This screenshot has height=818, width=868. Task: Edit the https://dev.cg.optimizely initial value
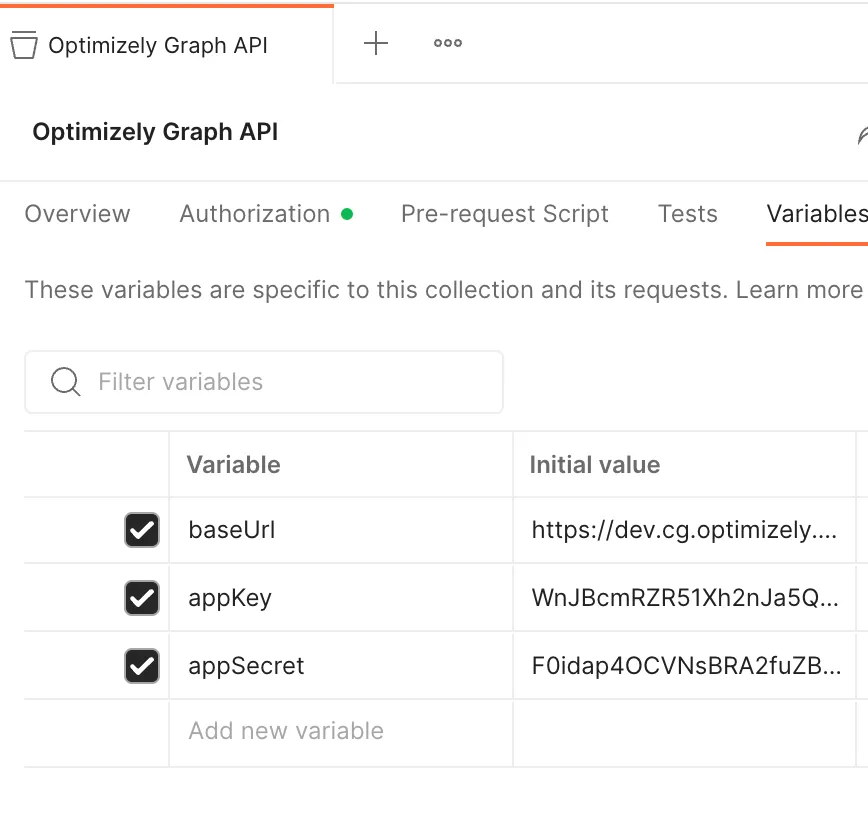pos(684,530)
